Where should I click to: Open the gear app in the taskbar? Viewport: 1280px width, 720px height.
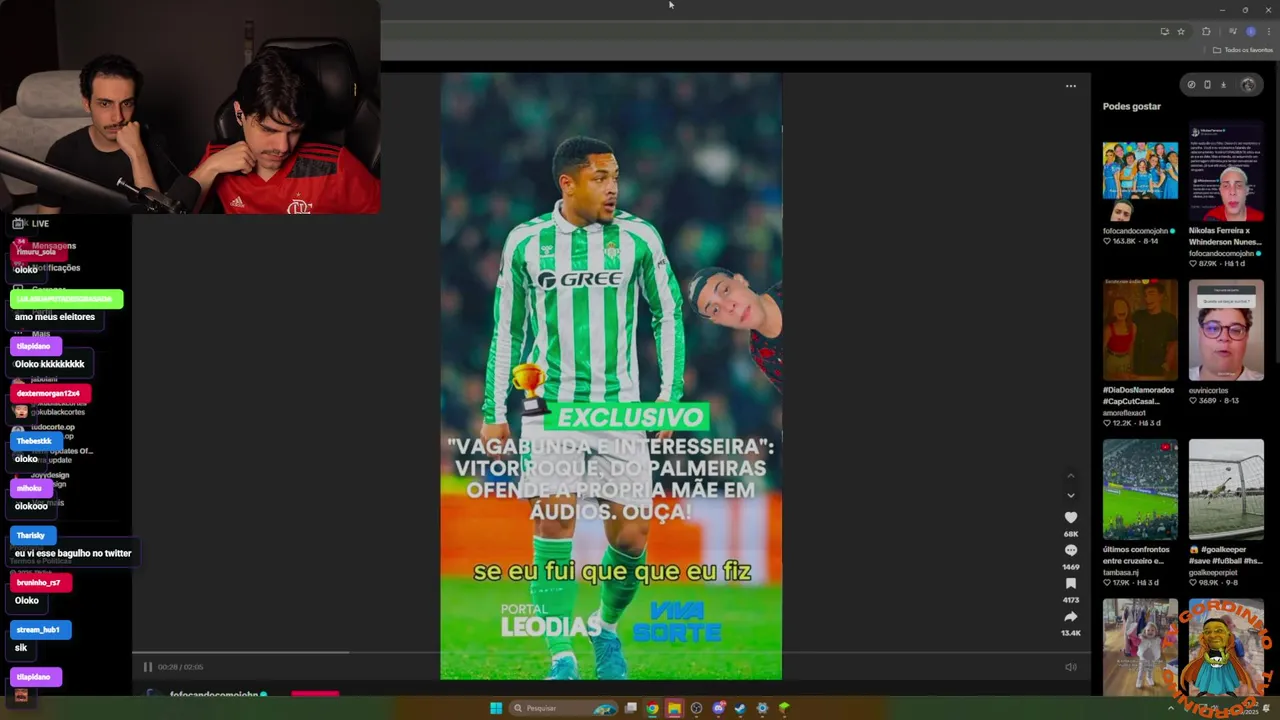point(762,708)
